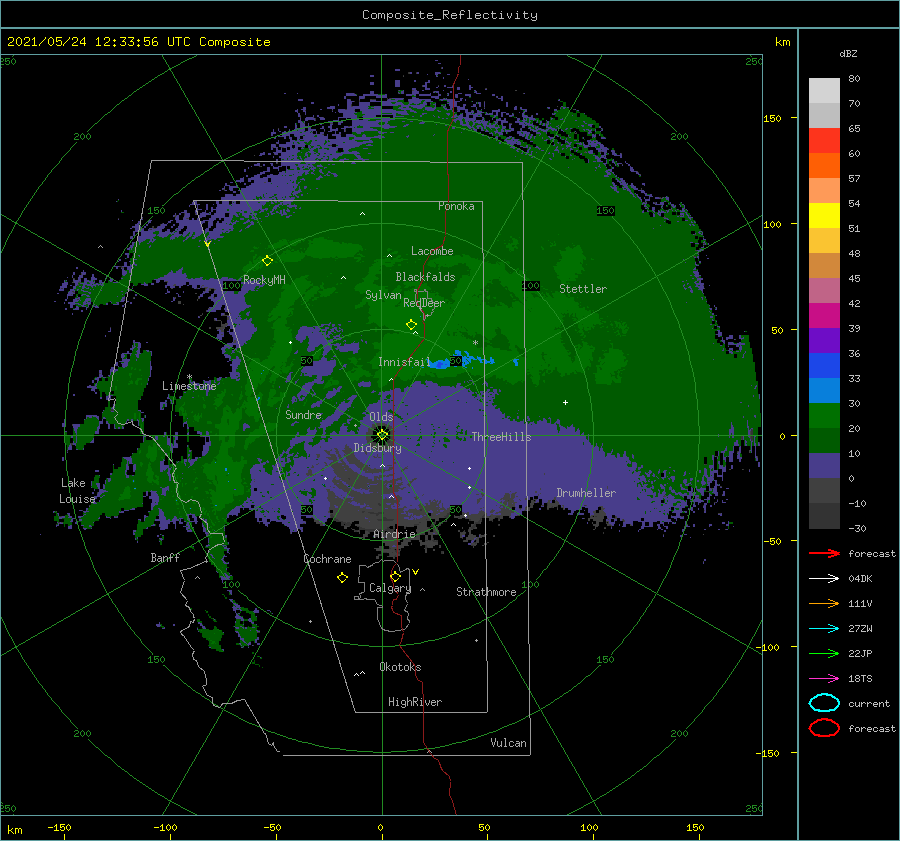The height and width of the screenshot is (841, 900).
Task: Click the Innisfail label
Action: 404,362
